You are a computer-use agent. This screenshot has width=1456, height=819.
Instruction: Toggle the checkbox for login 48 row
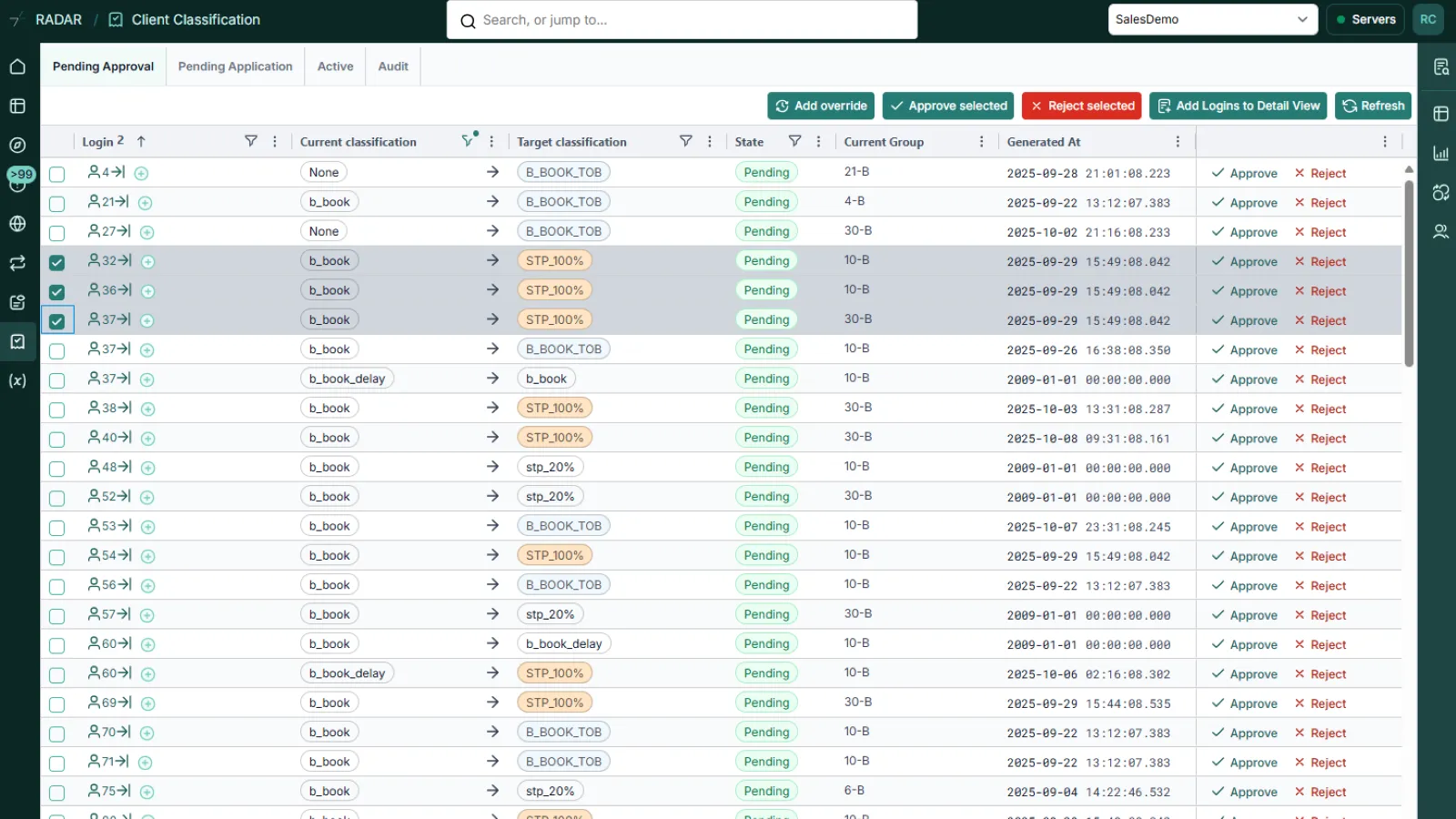coord(57,469)
